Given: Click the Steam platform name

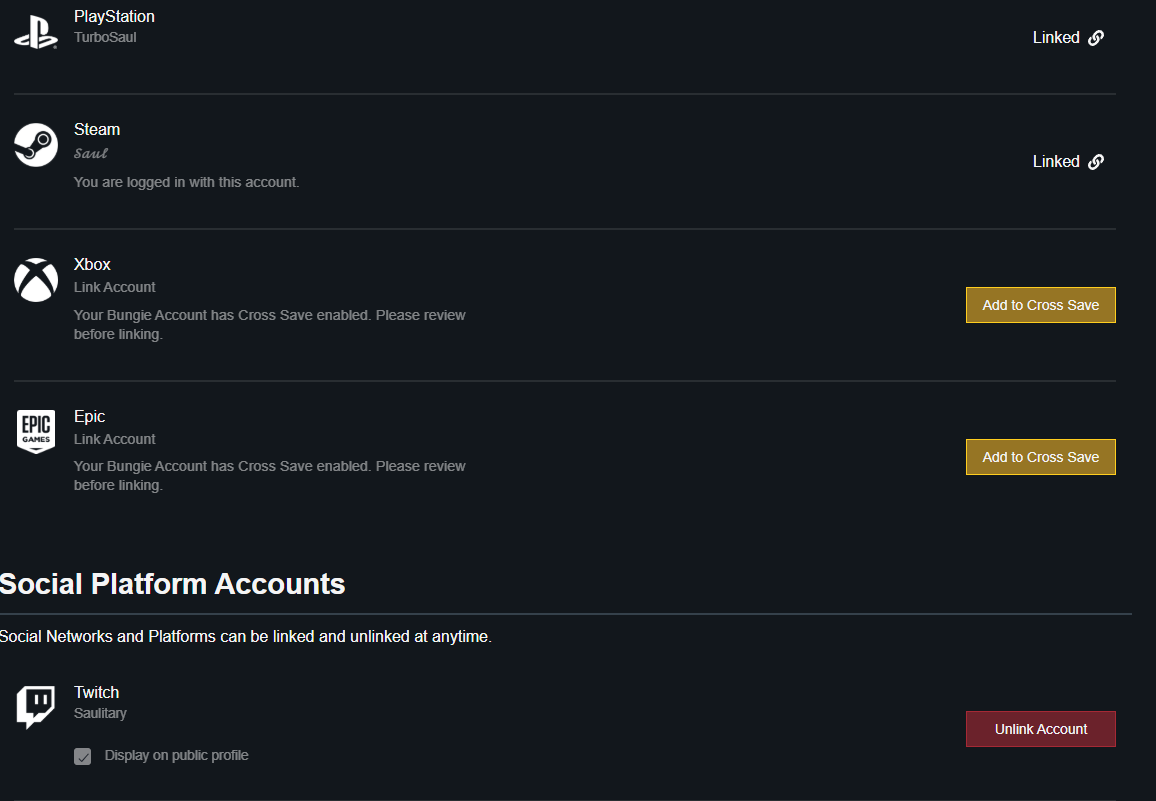Looking at the screenshot, I should 97,130.
